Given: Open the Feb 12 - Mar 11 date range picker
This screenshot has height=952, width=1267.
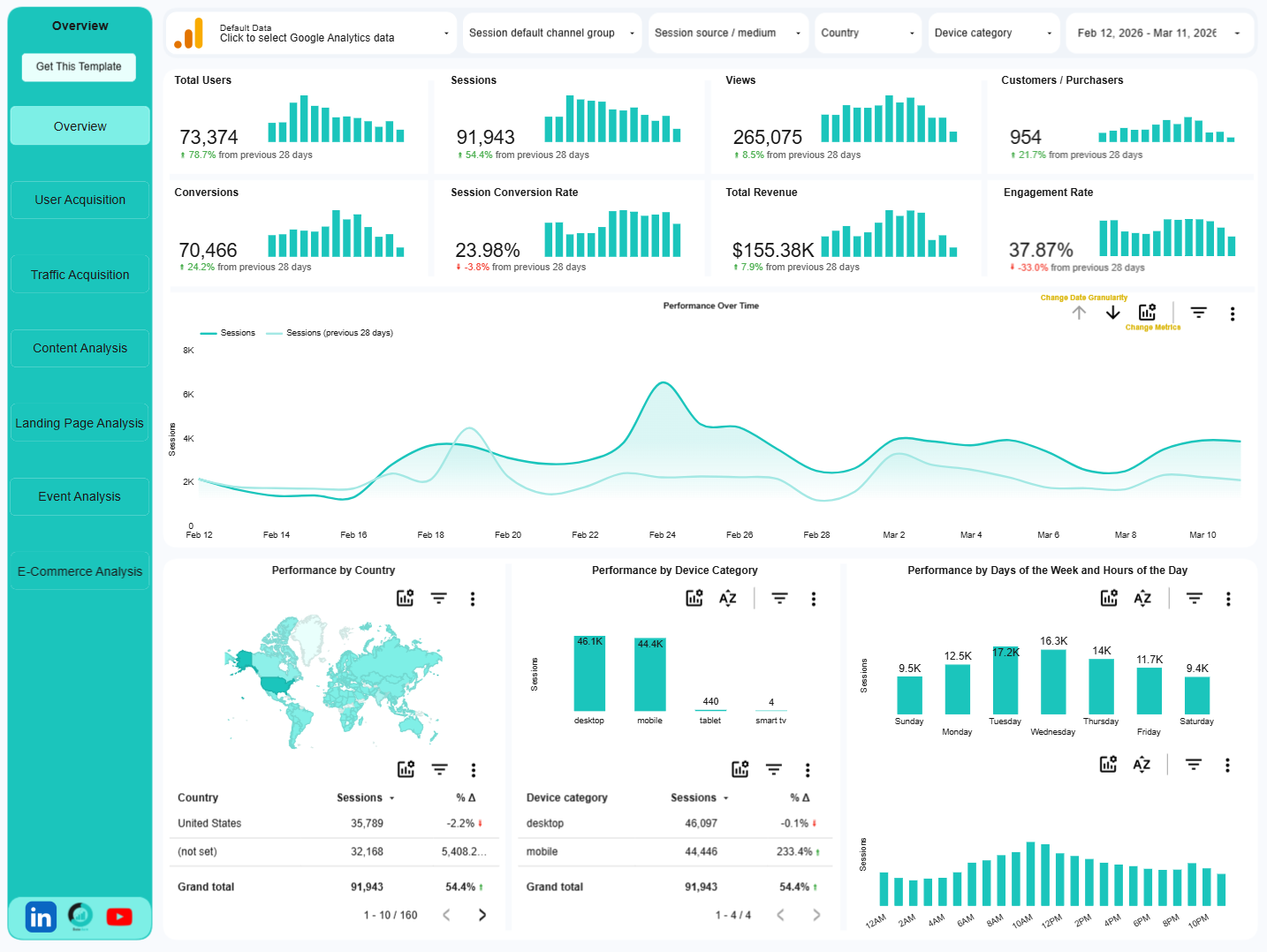Looking at the screenshot, I should (1159, 33).
